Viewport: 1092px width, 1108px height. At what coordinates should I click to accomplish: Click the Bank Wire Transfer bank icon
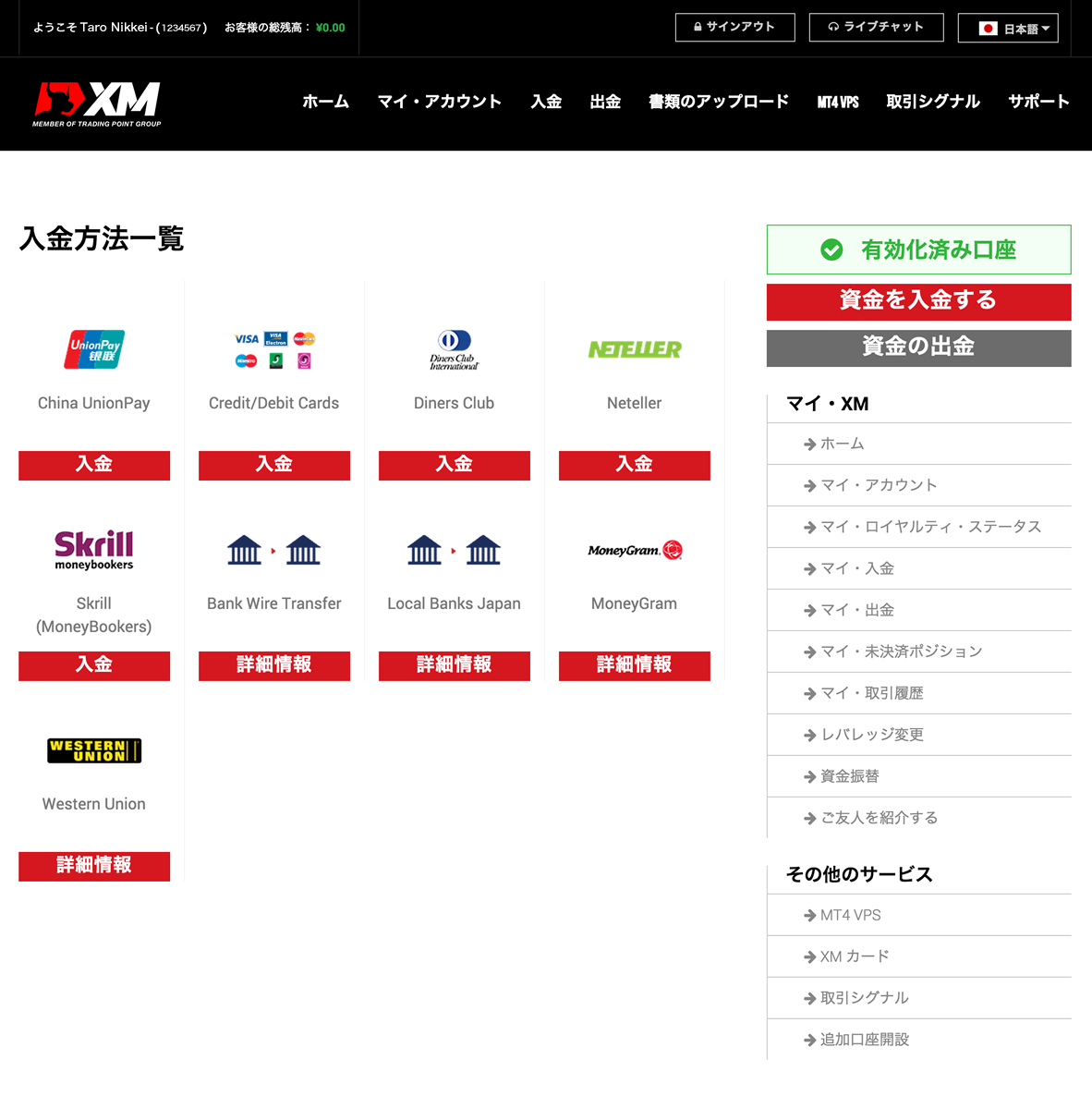coord(274,550)
